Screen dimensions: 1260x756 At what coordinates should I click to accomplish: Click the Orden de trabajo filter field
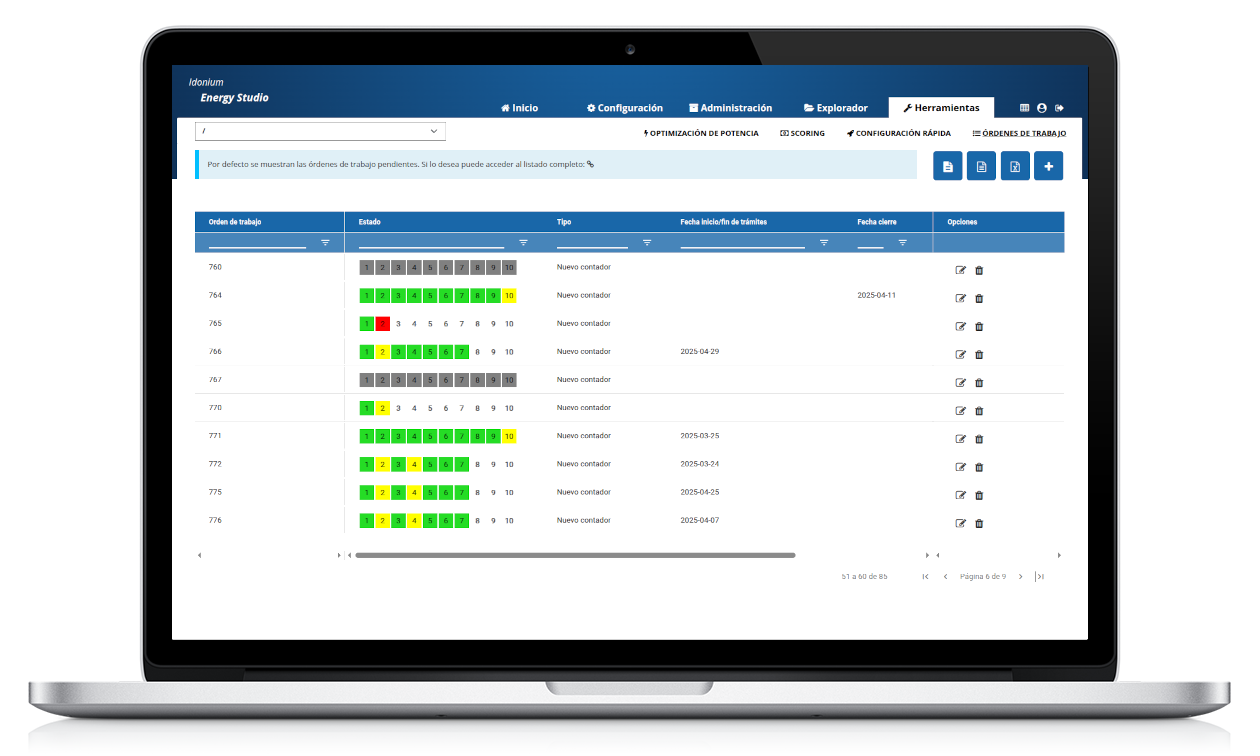(257, 242)
